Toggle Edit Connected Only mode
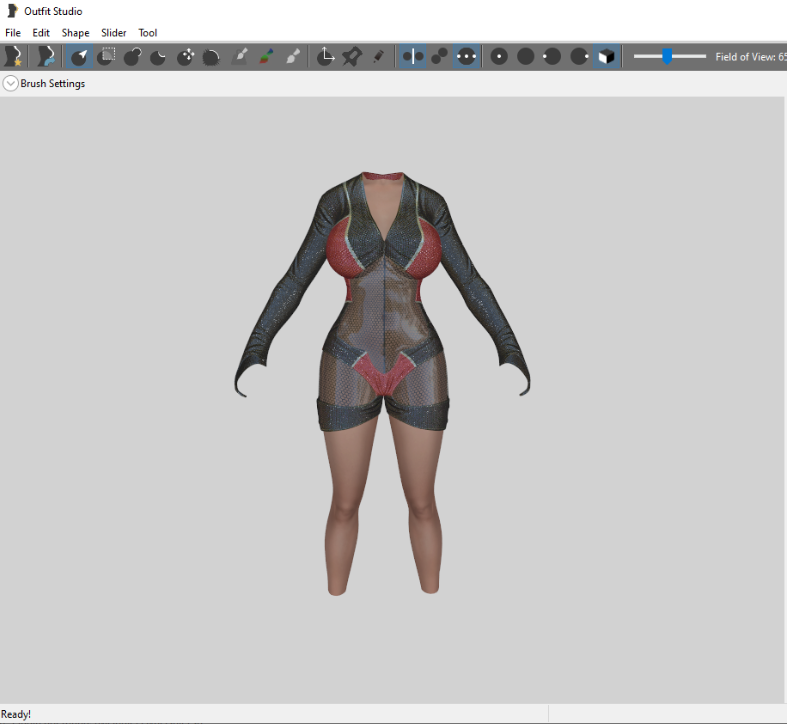787x724 pixels. click(440, 56)
